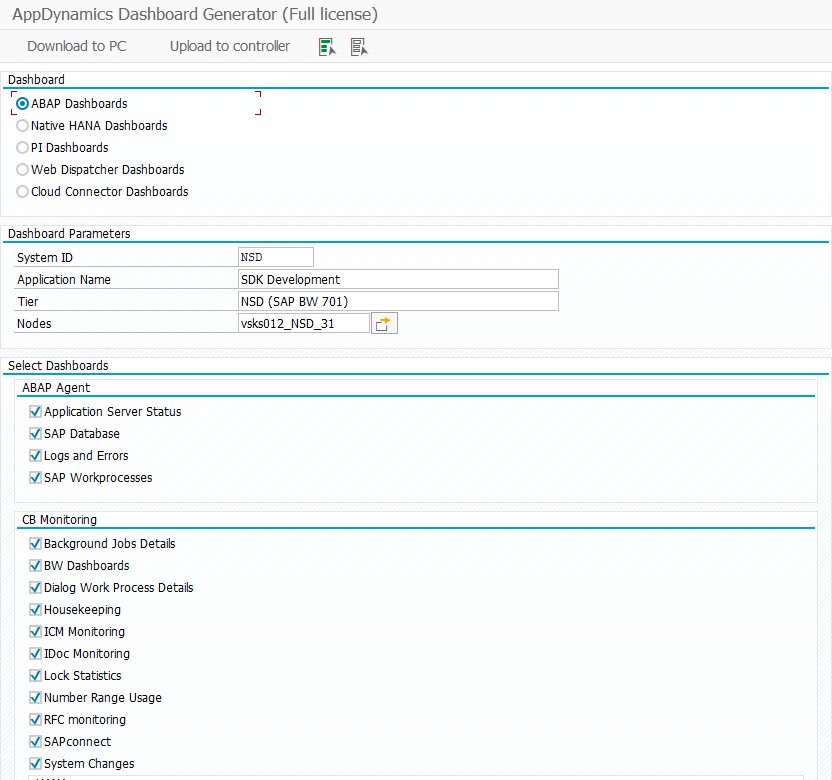Click the CB Monitoring group heading
832x780 pixels.
coord(59,520)
